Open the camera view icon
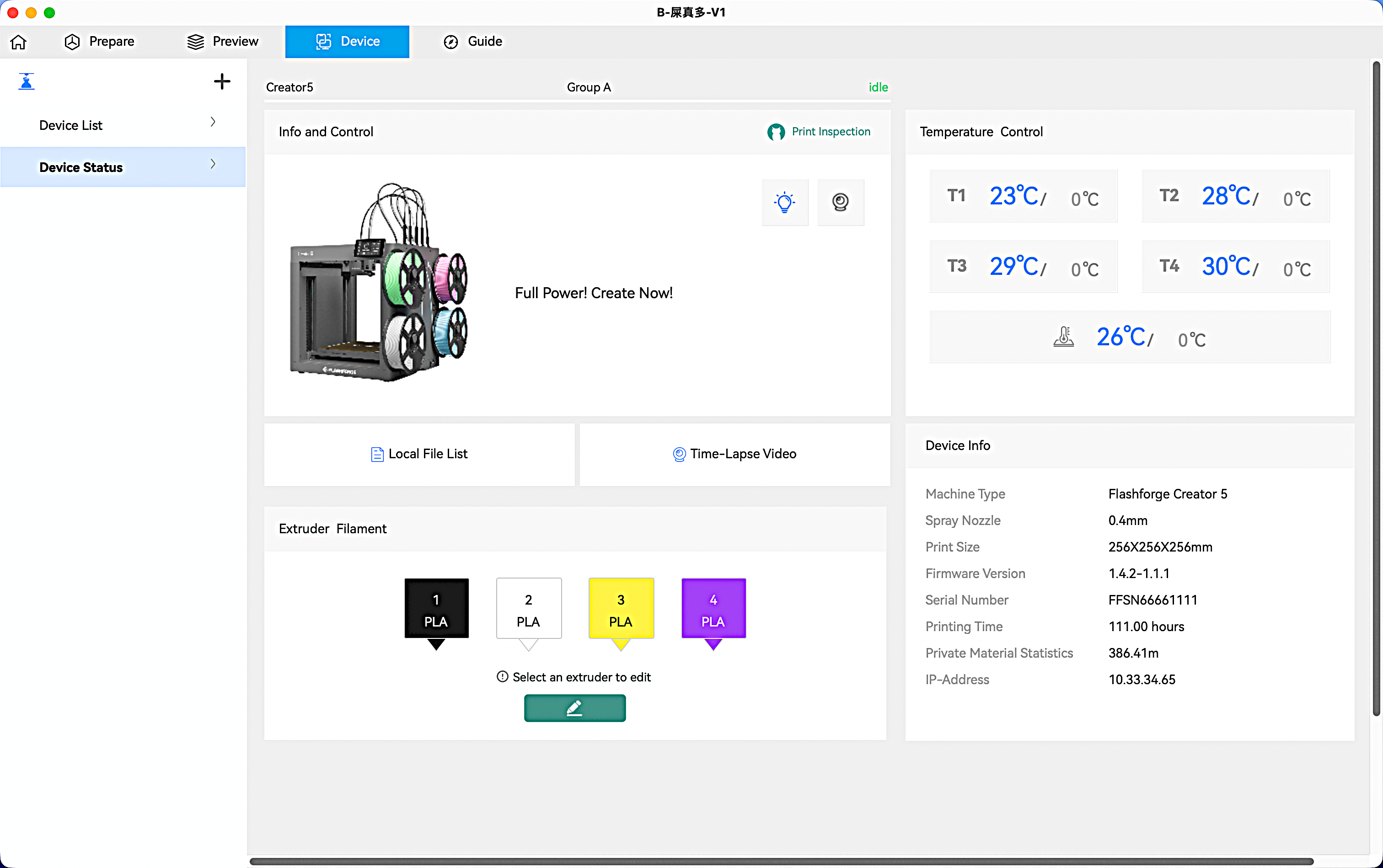 click(841, 202)
